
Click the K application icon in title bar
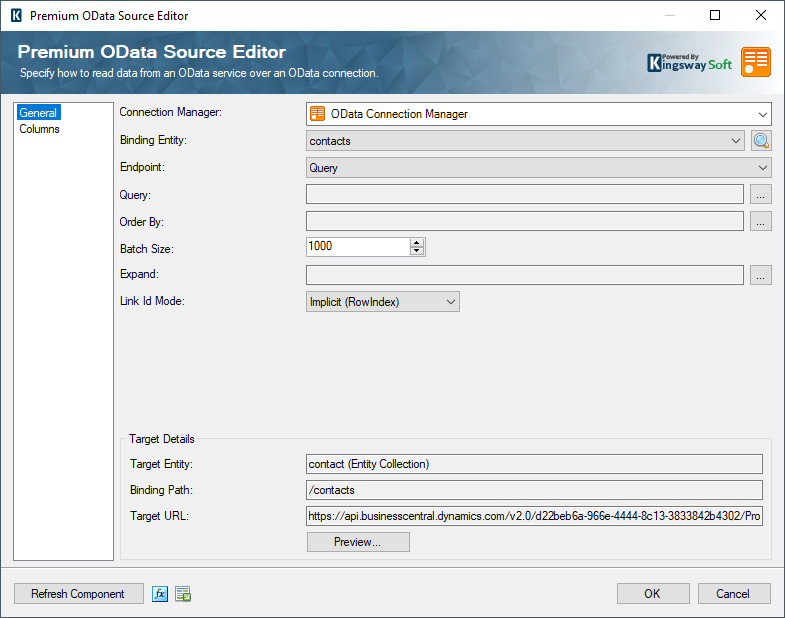pyautogui.click(x=15, y=15)
